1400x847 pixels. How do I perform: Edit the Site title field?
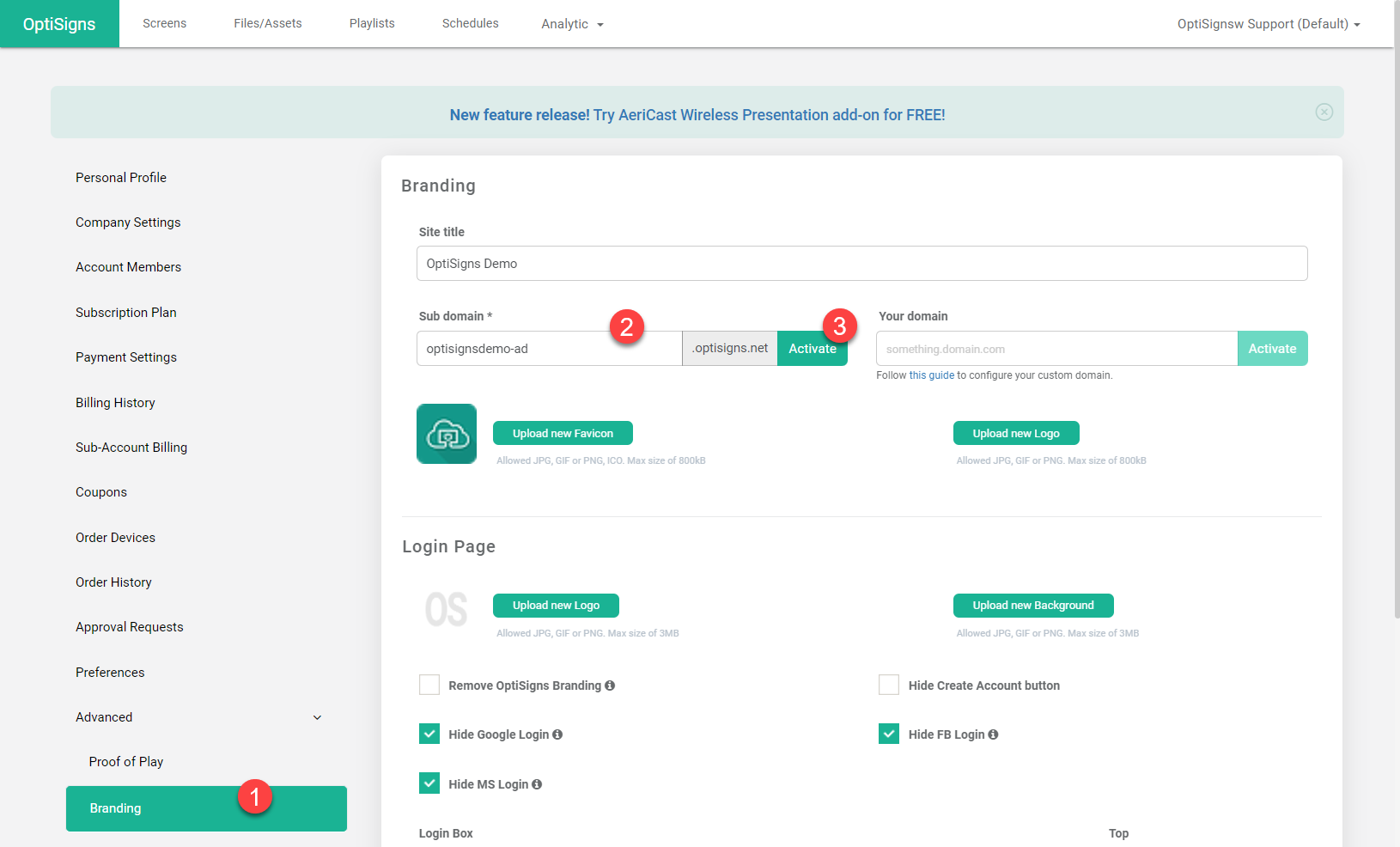[862, 263]
